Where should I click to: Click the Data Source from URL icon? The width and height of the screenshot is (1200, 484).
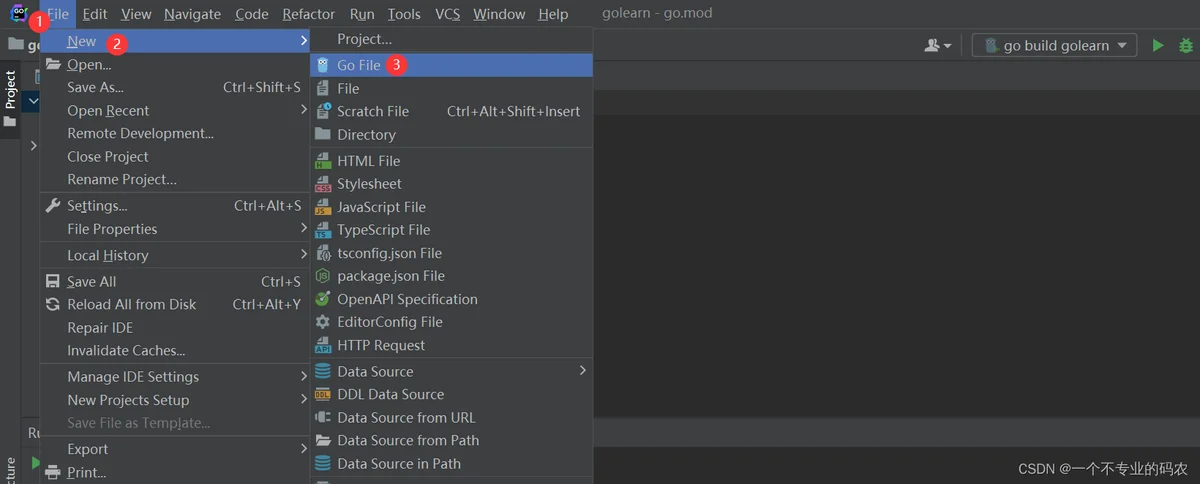[322, 417]
